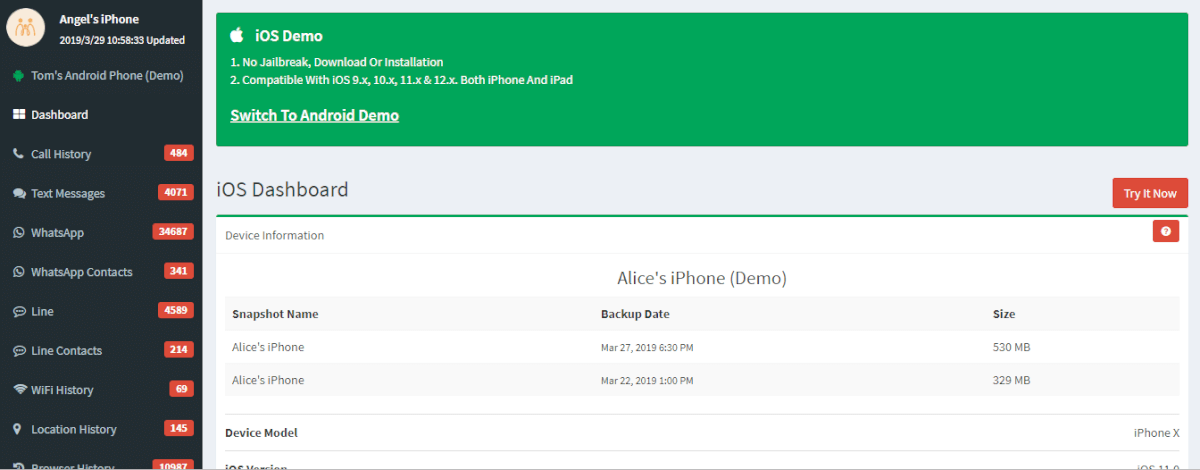Click the 34687 badge on WhatsApp
The width and height of the screenshot is (1200, 470).
pyautogui.click(x=173, y=232)
